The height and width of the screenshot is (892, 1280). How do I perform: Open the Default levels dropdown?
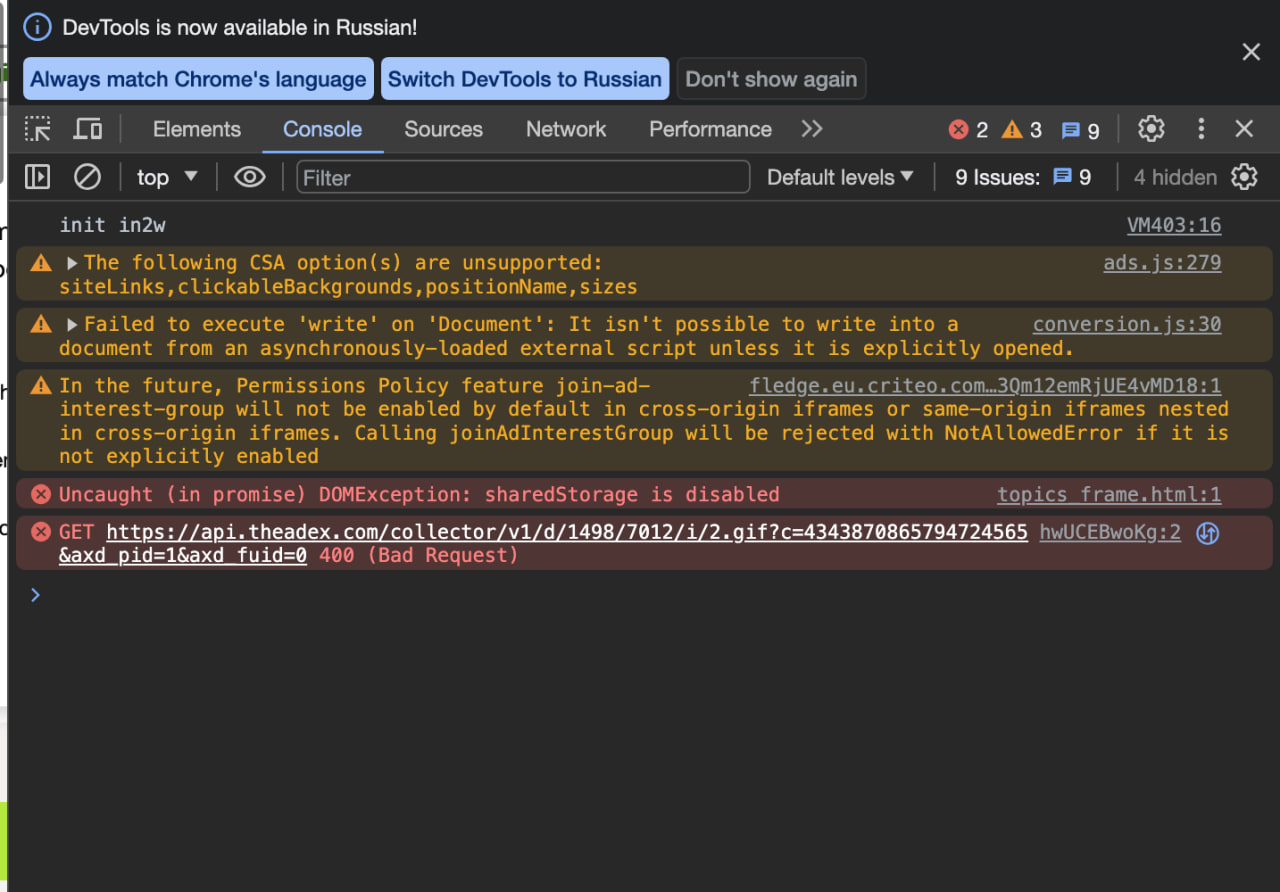[x=840, y=177]
